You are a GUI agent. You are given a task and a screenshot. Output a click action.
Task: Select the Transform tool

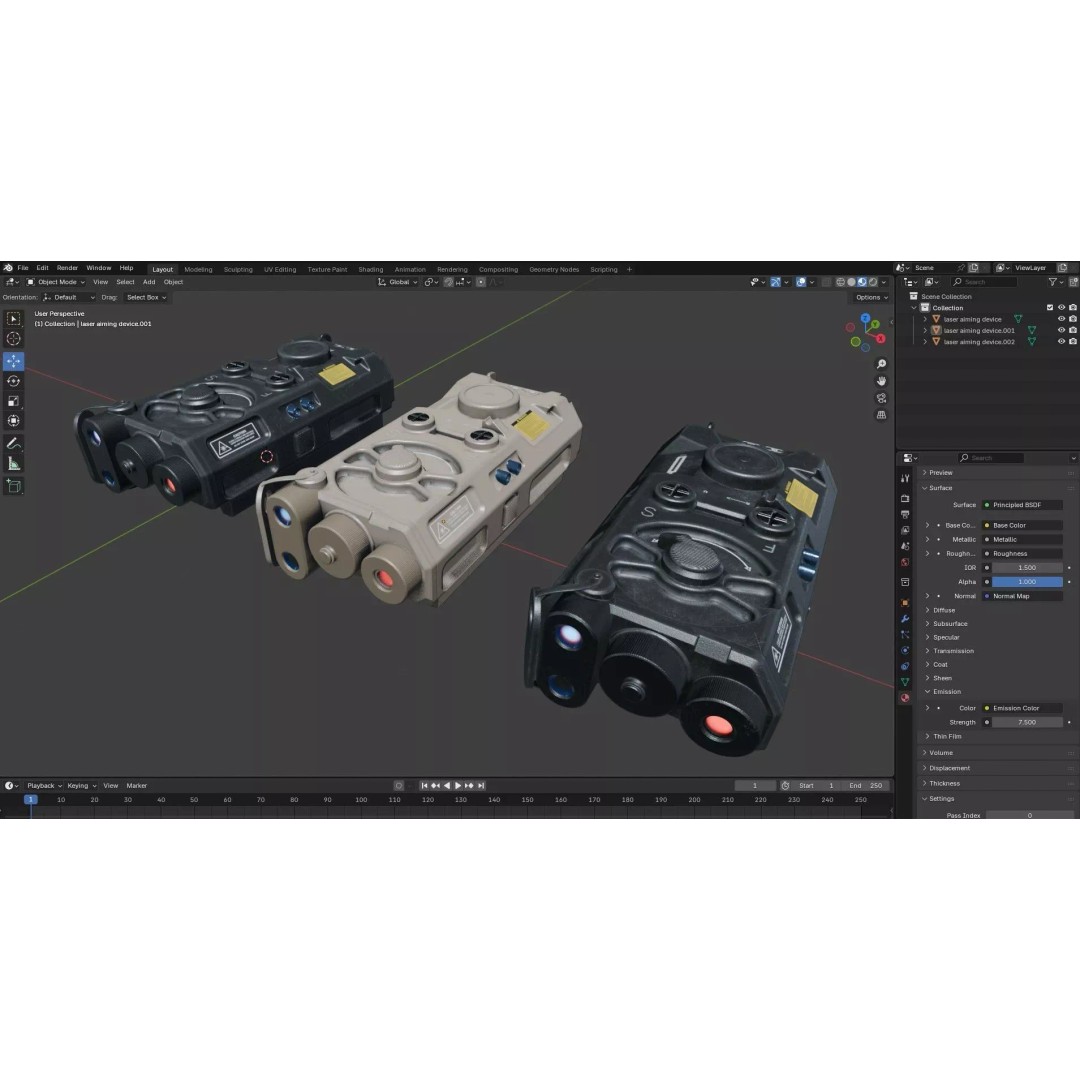click(13, 421)
